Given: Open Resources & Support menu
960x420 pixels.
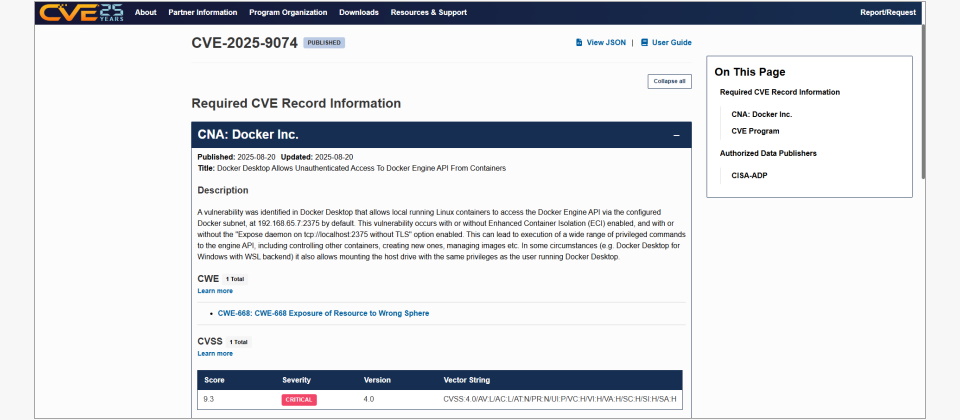Looking at the screenshot, I should click(x=428, y=13).
